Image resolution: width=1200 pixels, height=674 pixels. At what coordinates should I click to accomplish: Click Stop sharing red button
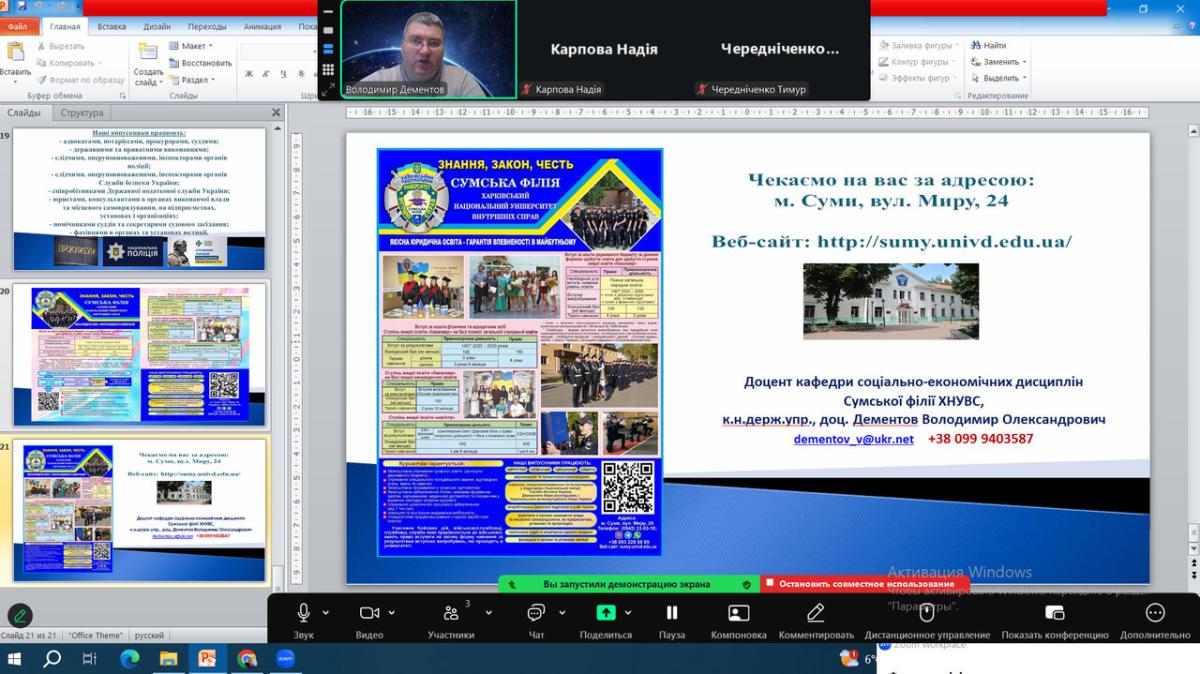[x=865, y=583]
